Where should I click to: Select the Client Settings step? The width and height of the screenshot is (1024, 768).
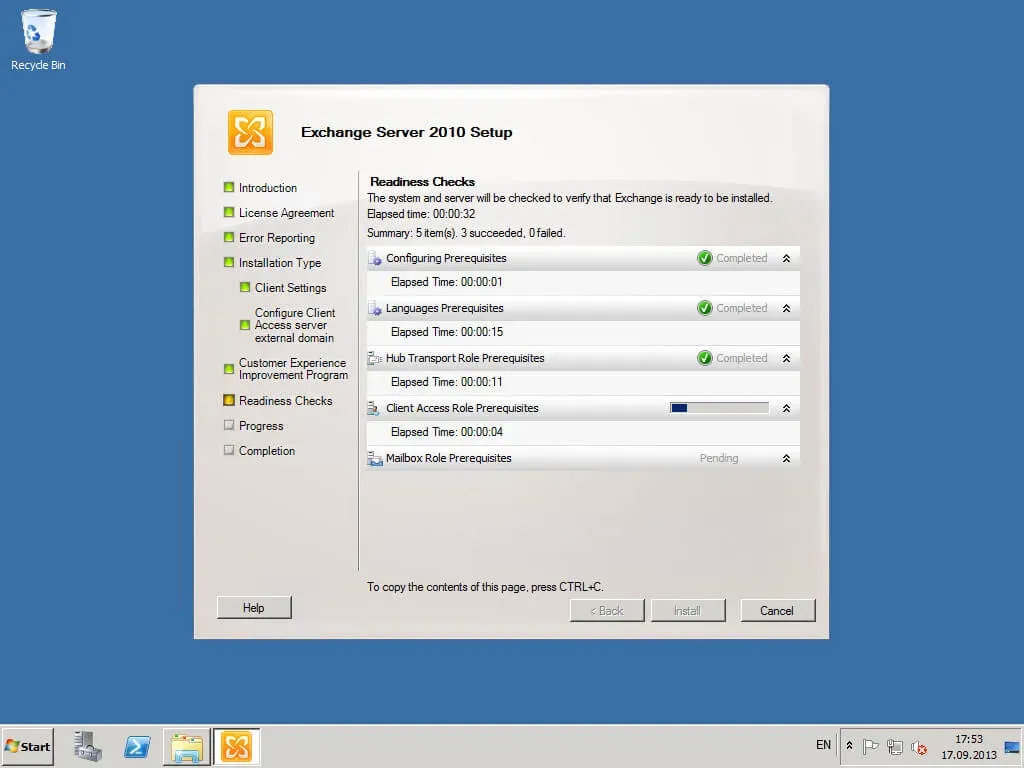click(x=291, y=288)
